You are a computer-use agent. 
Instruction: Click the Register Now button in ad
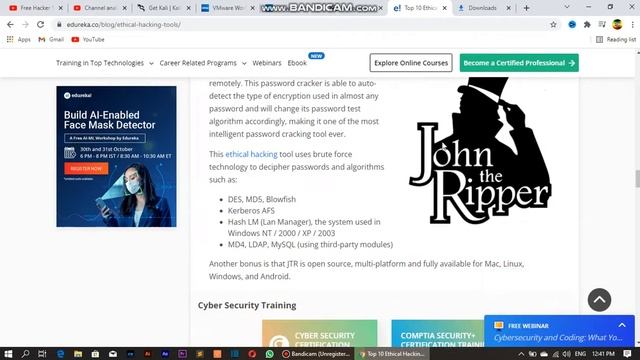(86, 168)
